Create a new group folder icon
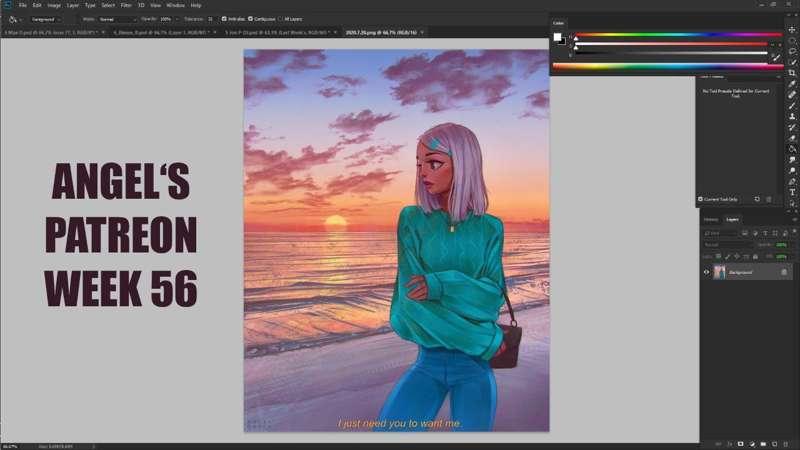The image size is (800, 450). (763, 444)
